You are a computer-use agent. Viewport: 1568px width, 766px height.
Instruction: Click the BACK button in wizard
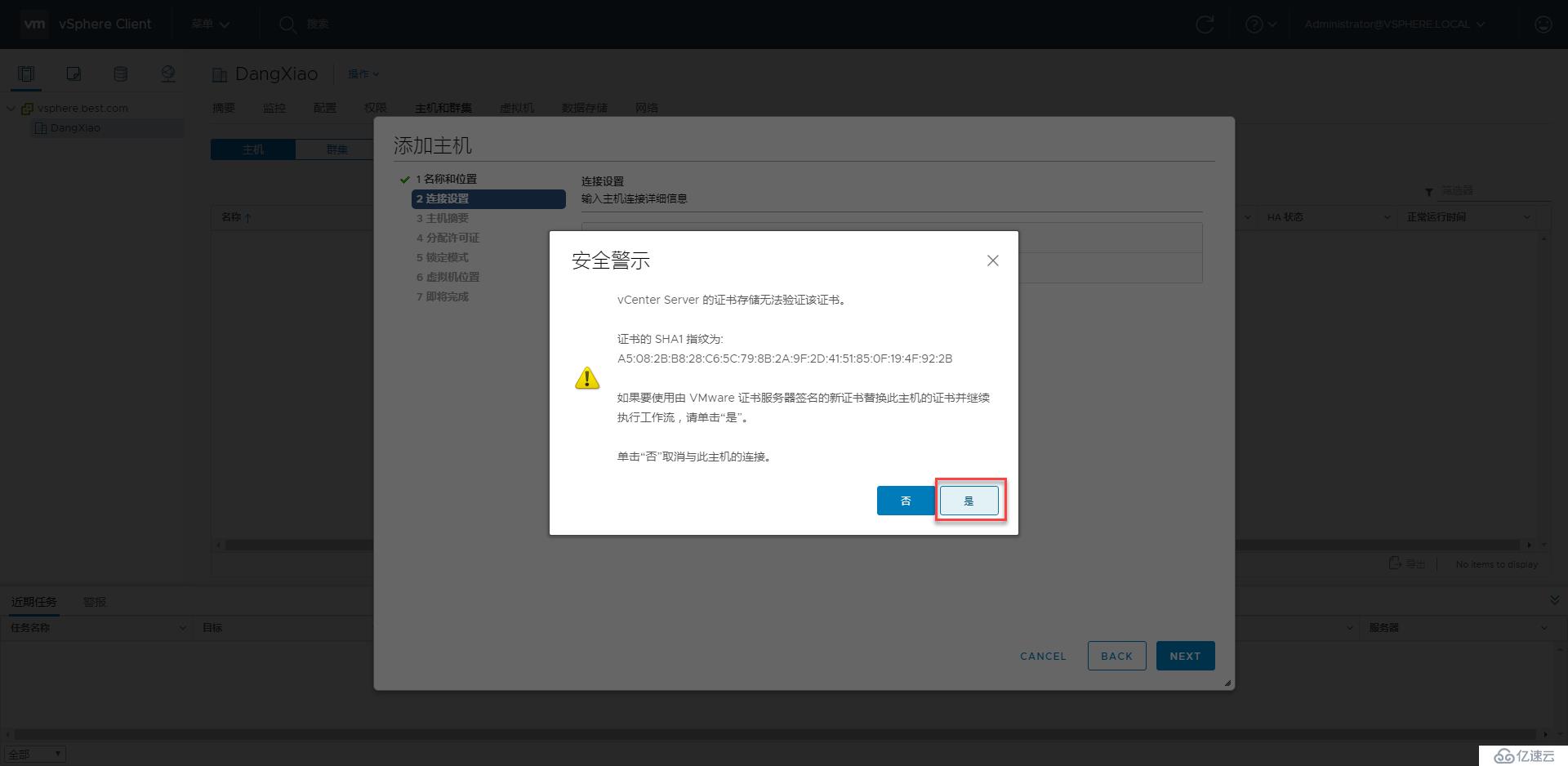pyautogui.click(x=1116, y=656)
